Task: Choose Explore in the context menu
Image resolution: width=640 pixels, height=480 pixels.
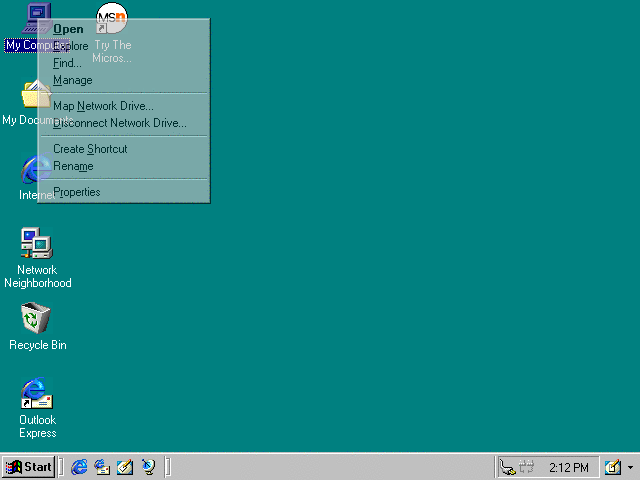Action: pos(124,46)
